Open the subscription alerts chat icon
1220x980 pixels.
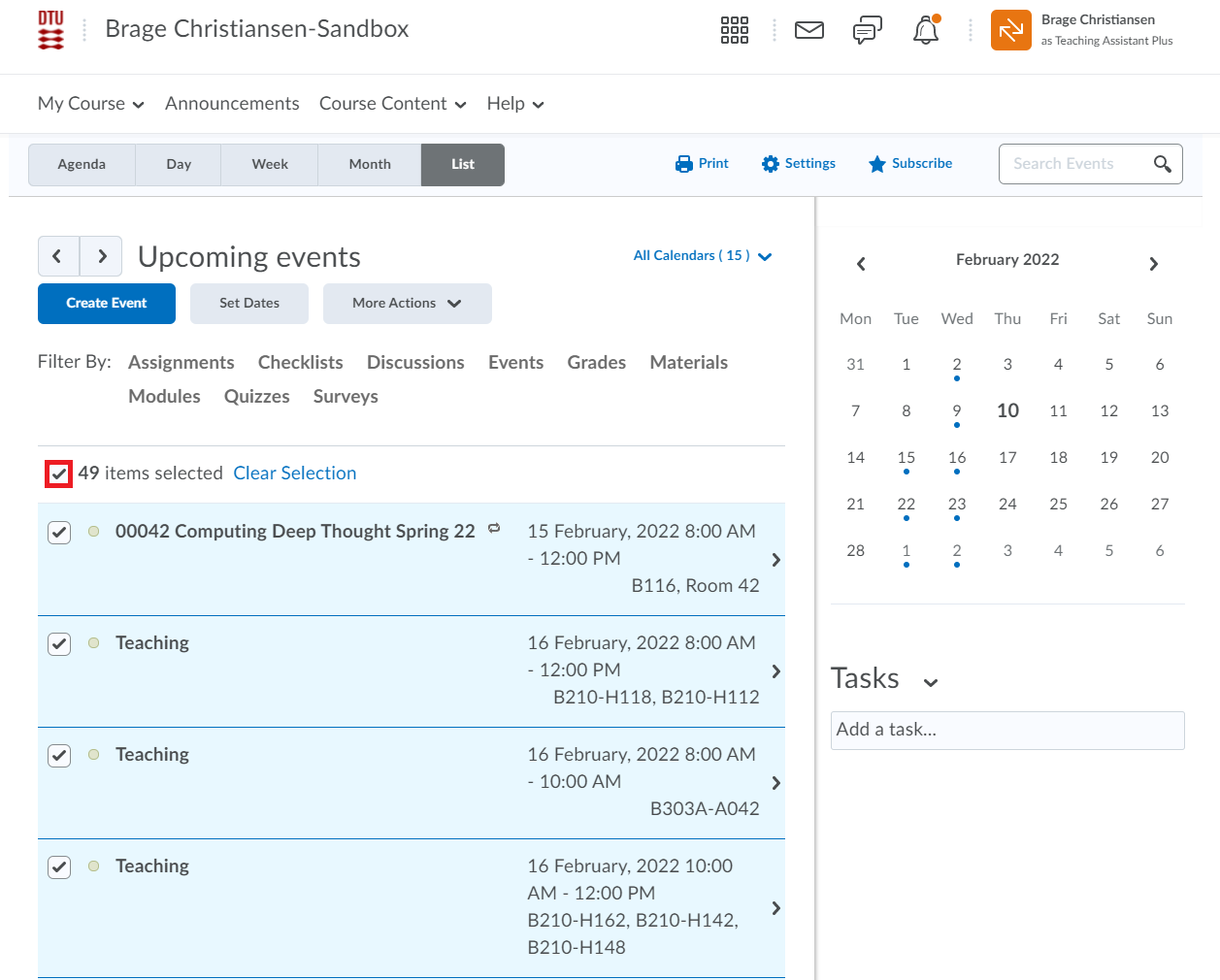point(867,30)
